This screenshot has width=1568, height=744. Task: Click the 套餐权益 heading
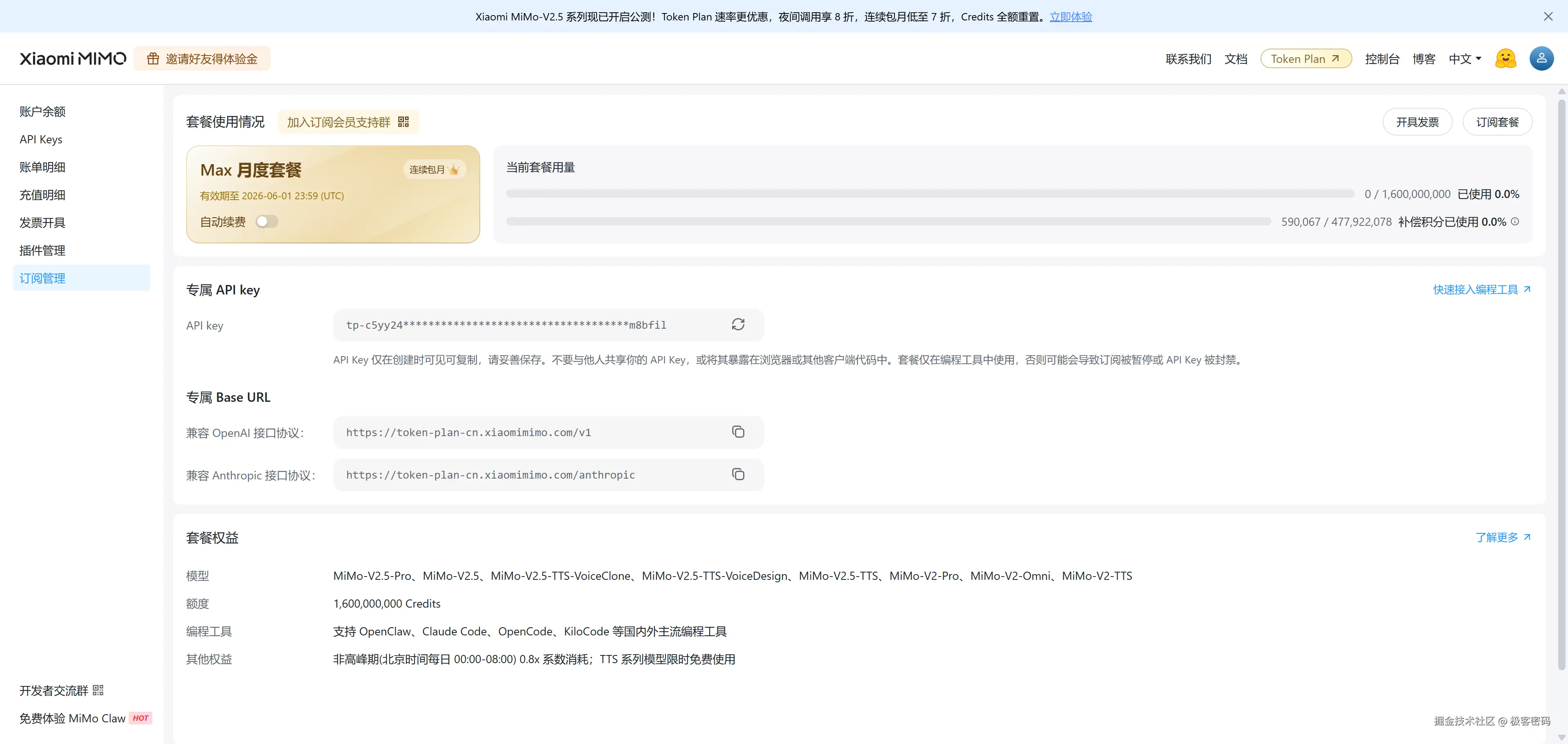coord(212,538)
